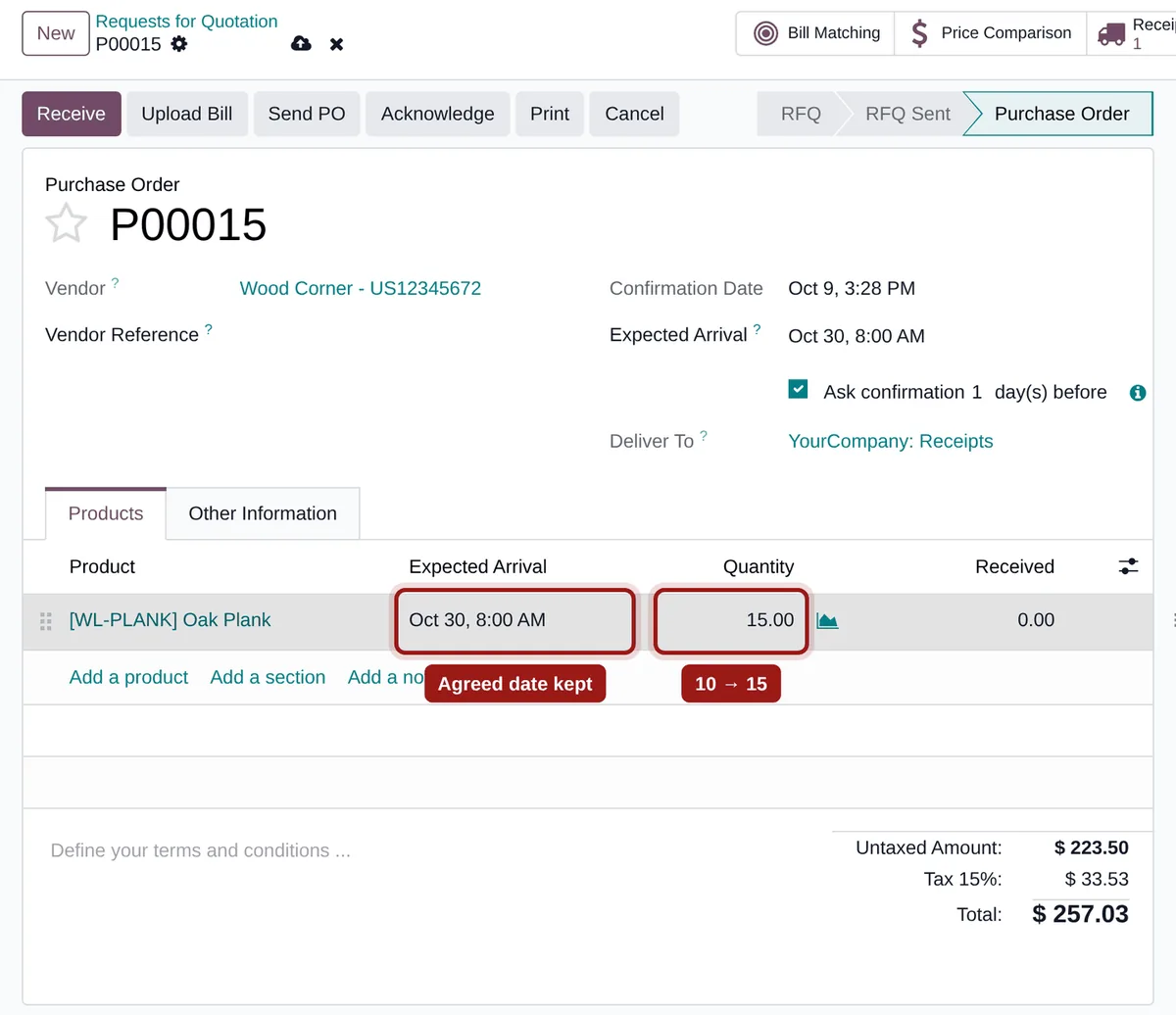Click the Send PO button

point(307,114)
